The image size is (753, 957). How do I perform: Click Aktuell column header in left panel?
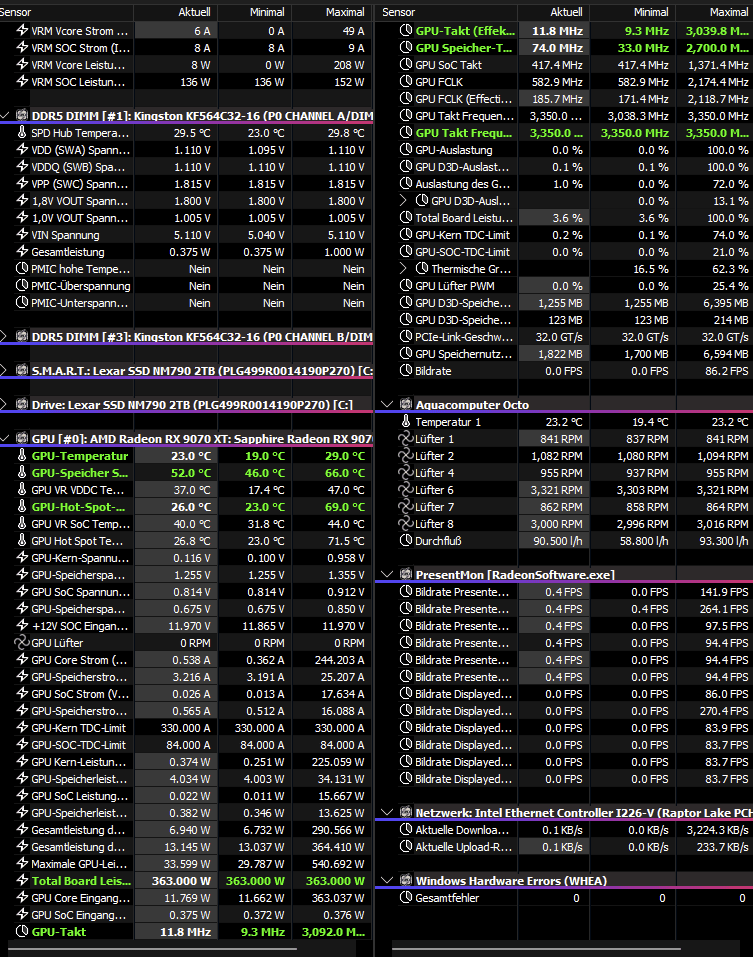175,12
